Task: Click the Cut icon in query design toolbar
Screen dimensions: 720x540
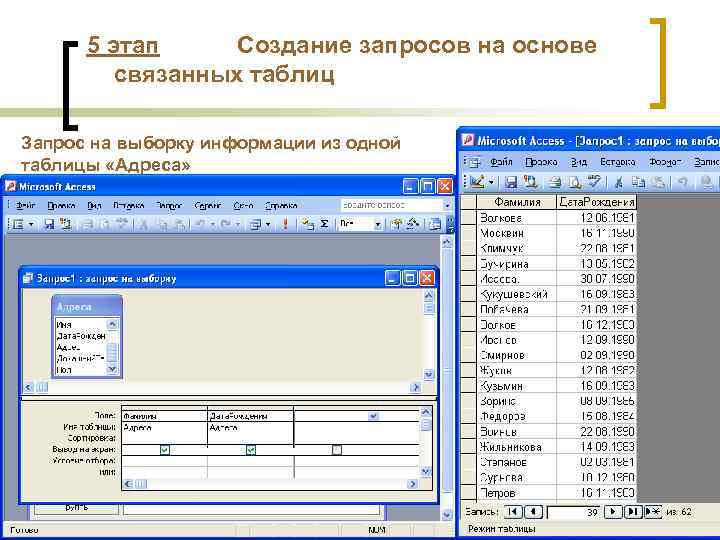Action: click(x=143, y=224)
